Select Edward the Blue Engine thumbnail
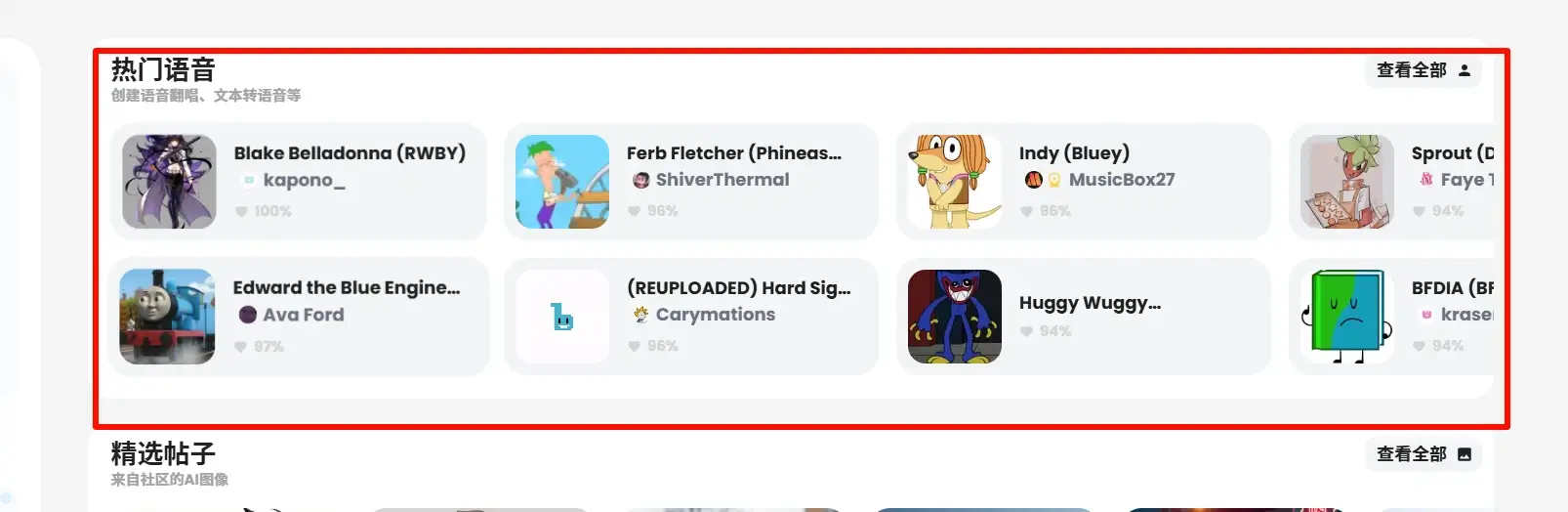 168,317
